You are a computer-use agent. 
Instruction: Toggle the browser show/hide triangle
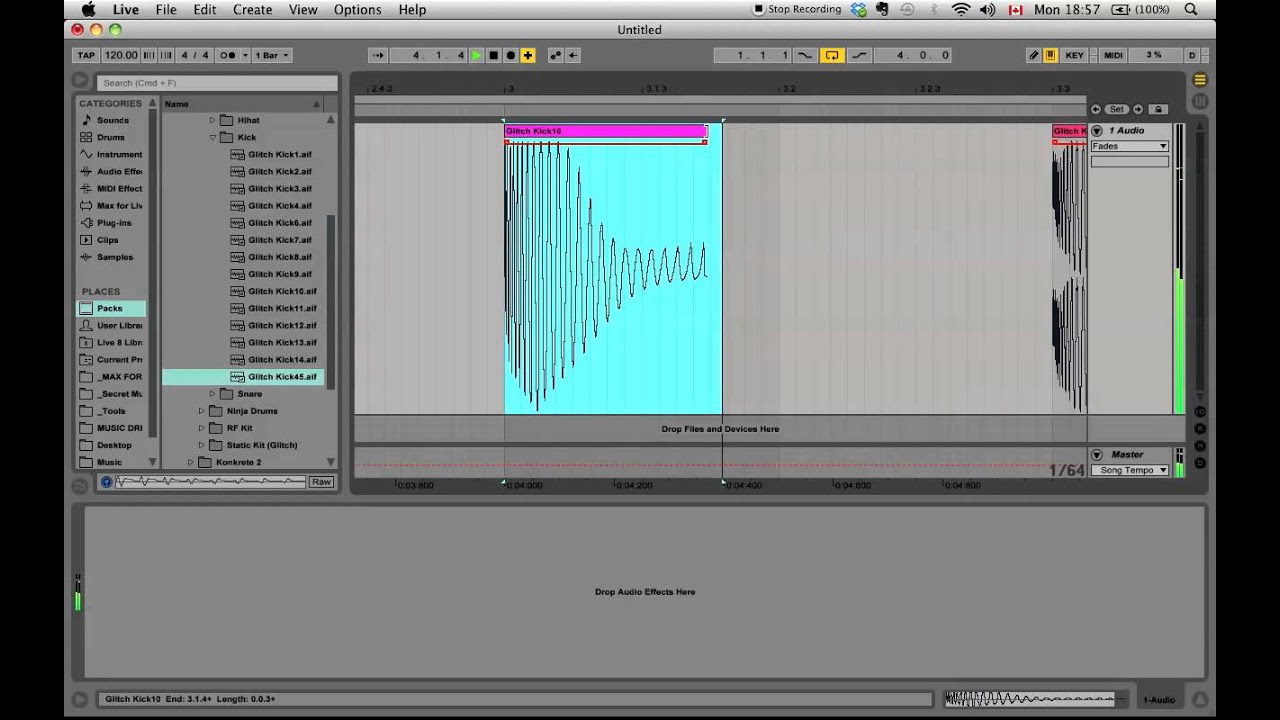click(x=80, y=81)
